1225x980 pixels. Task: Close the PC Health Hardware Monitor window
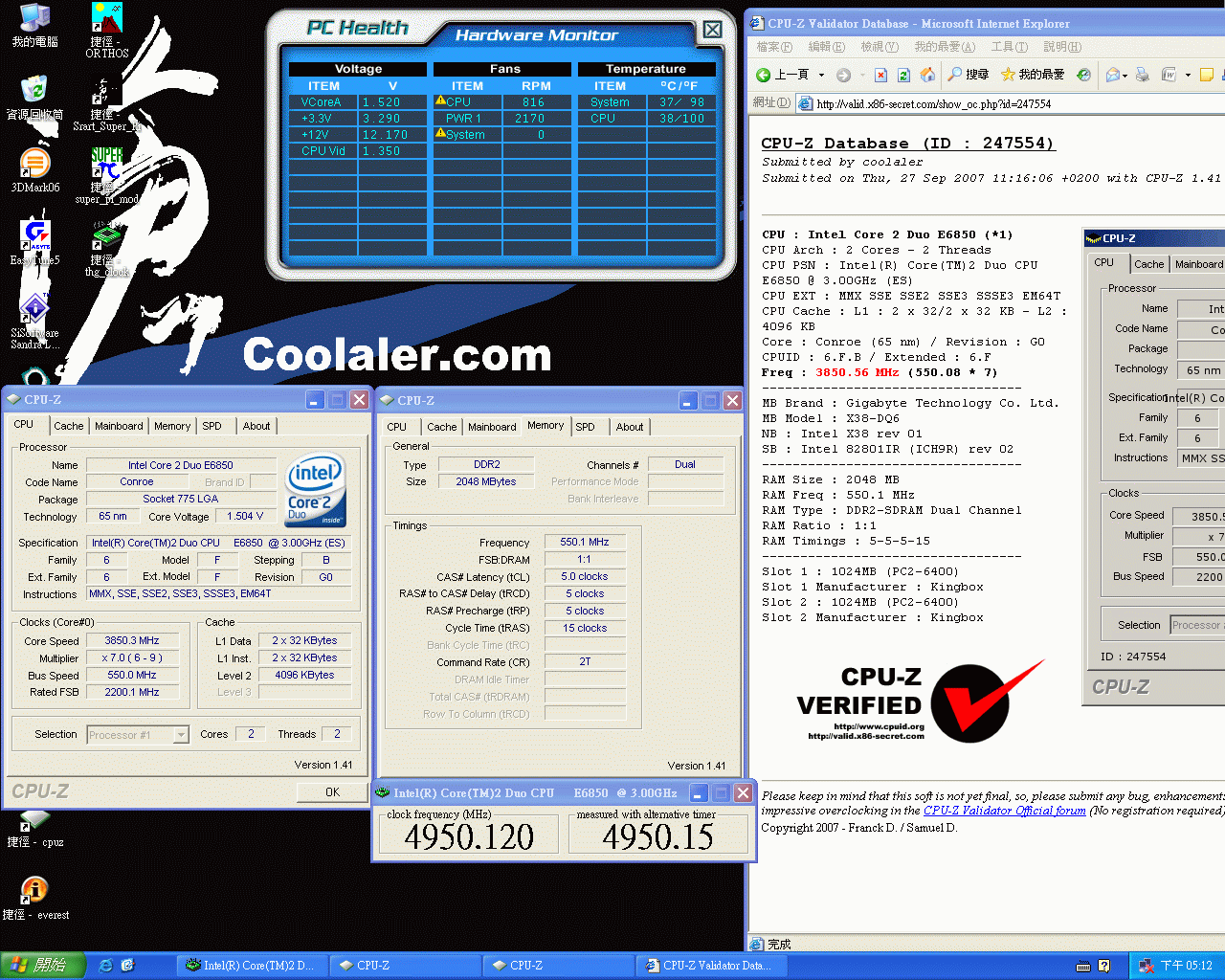pos(713,30)
